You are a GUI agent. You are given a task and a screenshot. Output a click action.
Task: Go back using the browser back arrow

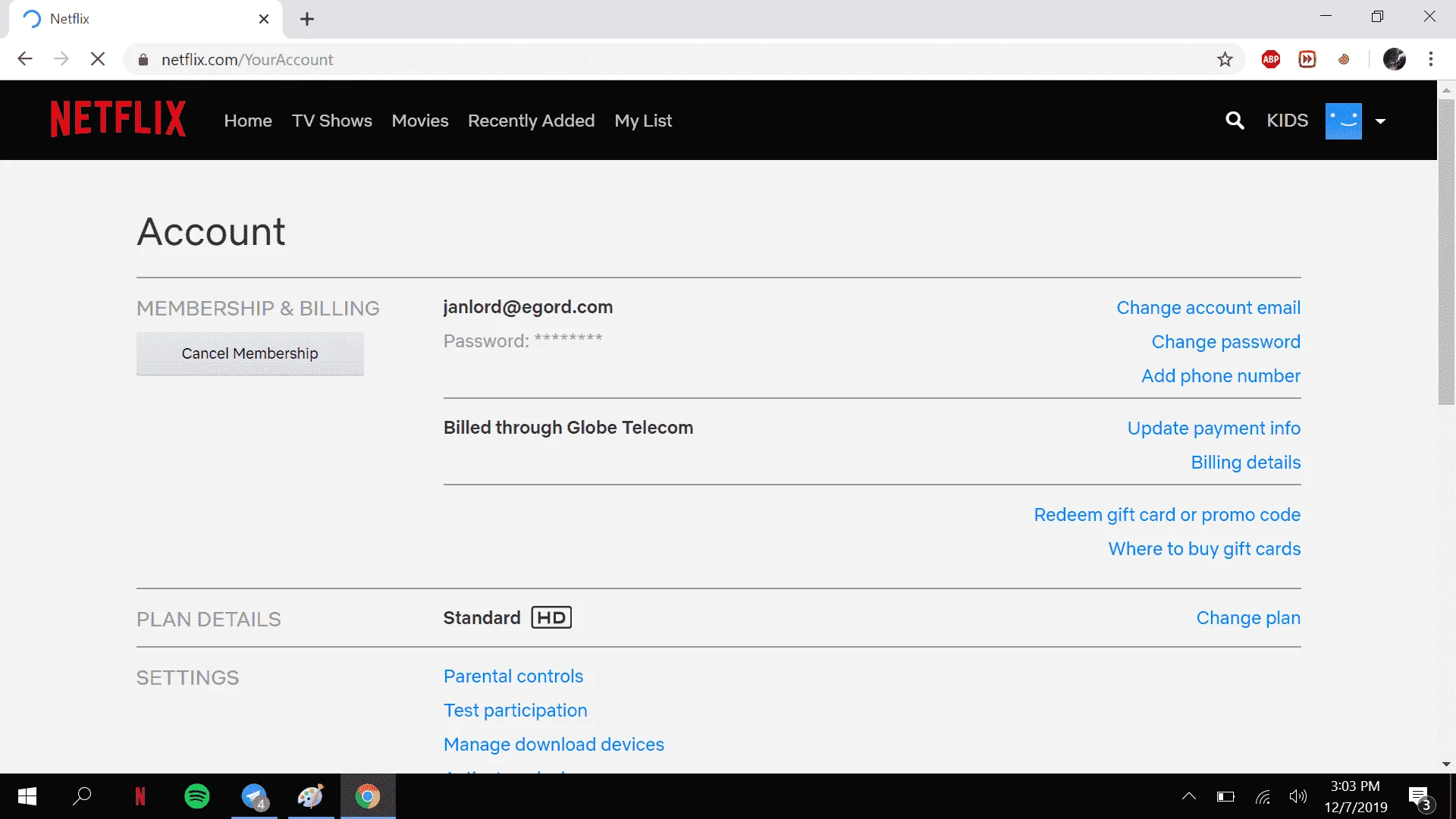pos(25,59)
